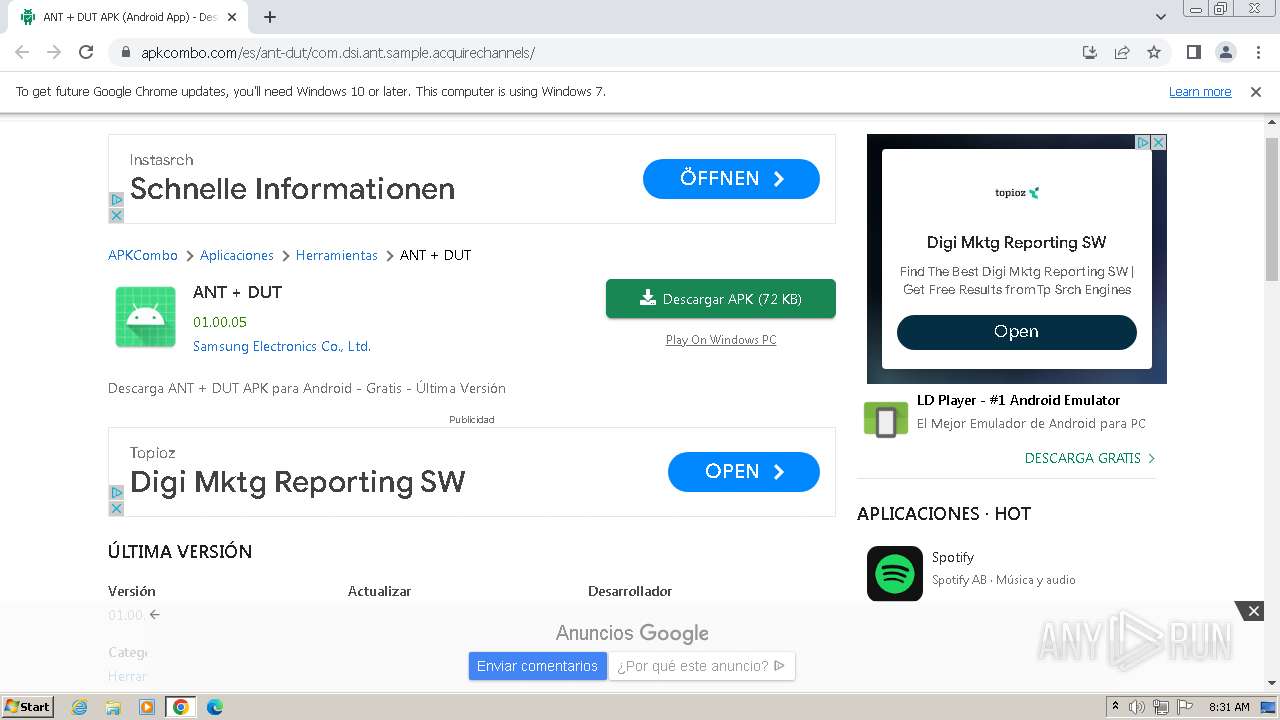Expand the tab search chevron
The width and height of the screenshot is (1280, 720).
point(1161,17)
